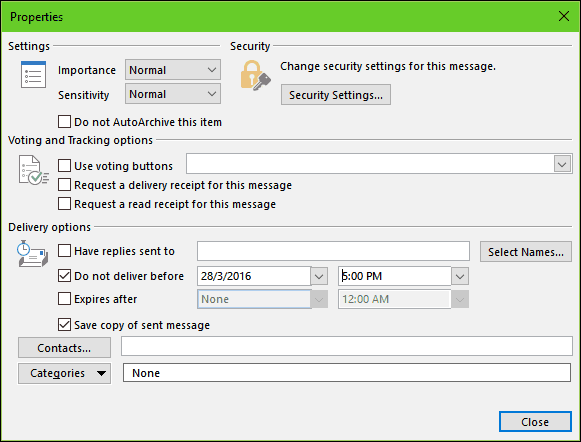Check Use voting buttons
Image resolution: width=581 pixels, height=442 pixels.
(64, 166)
